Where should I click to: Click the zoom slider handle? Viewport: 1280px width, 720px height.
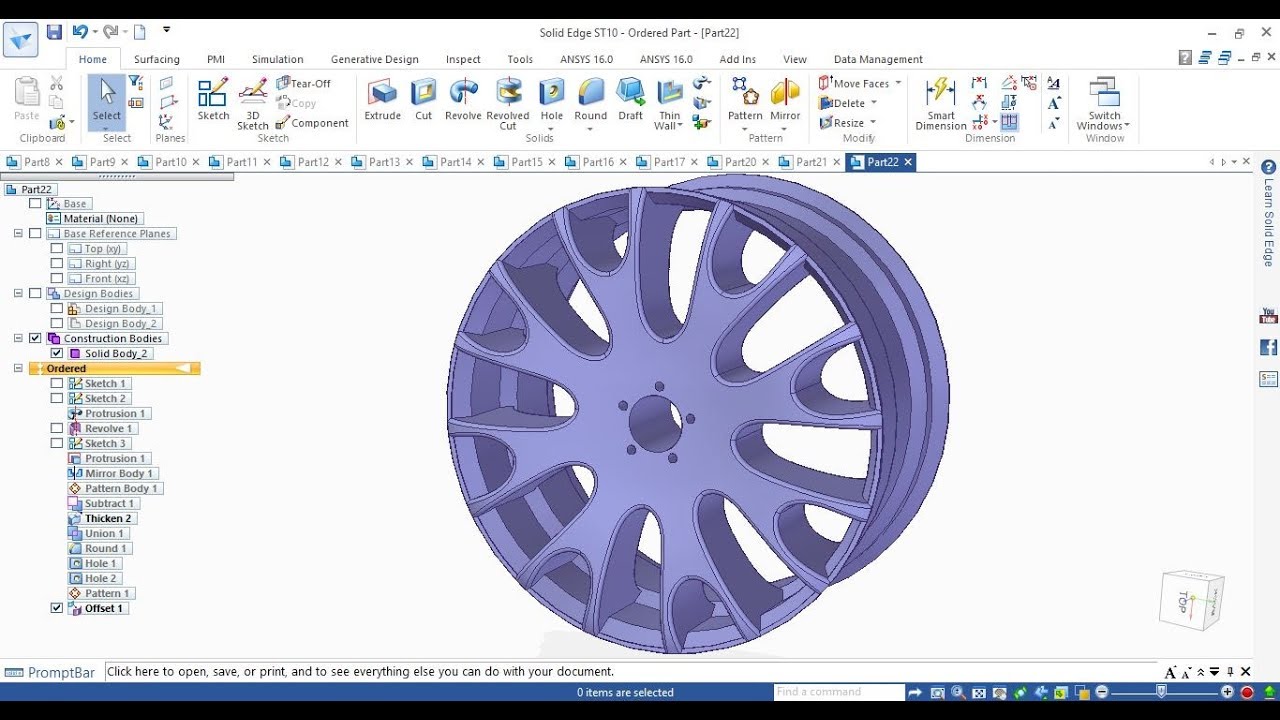point(1161,692)
